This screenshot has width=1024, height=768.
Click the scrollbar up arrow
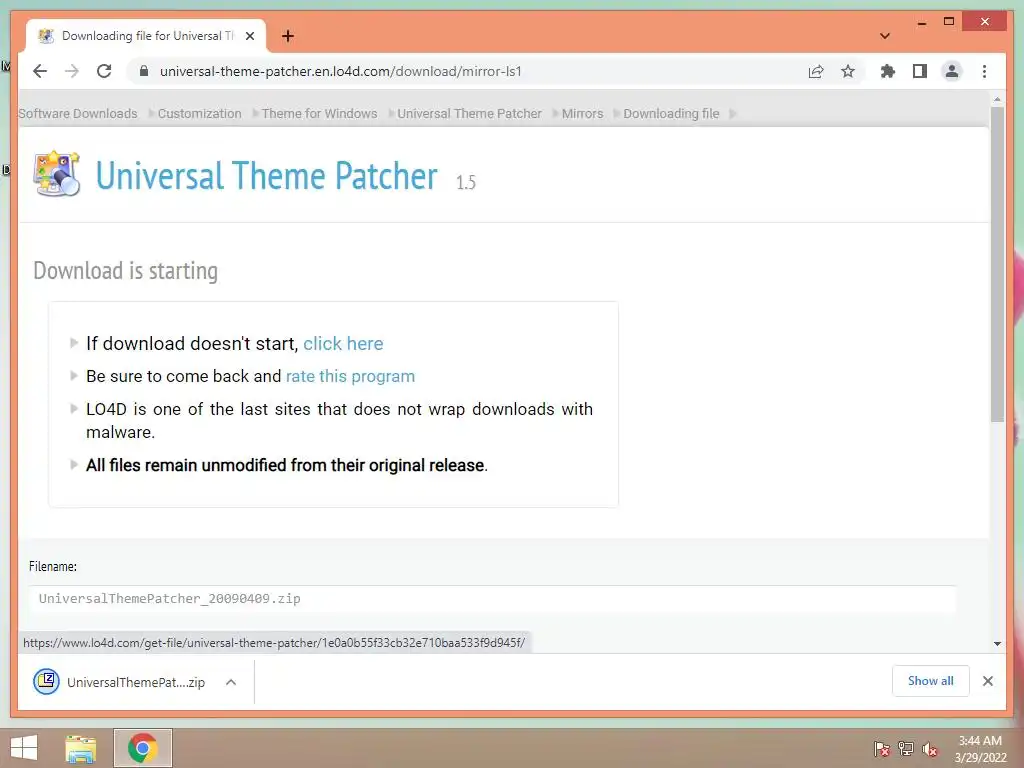point(997,99)
